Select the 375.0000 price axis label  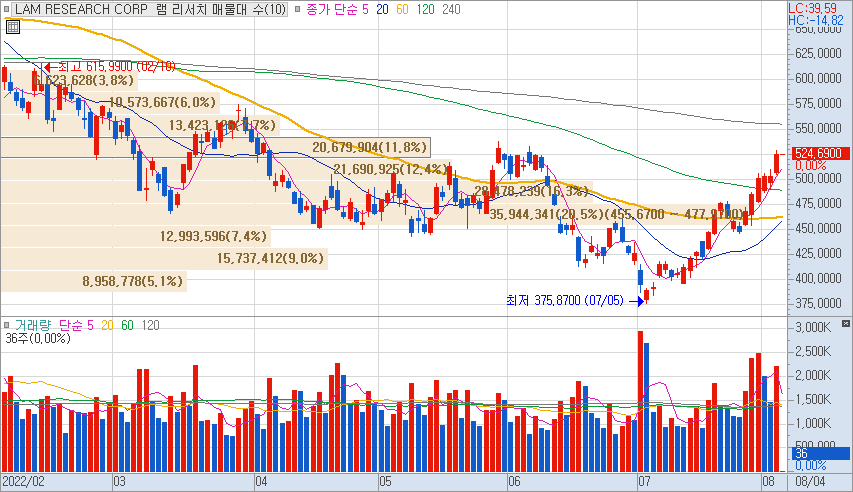[x=818, y=303]
